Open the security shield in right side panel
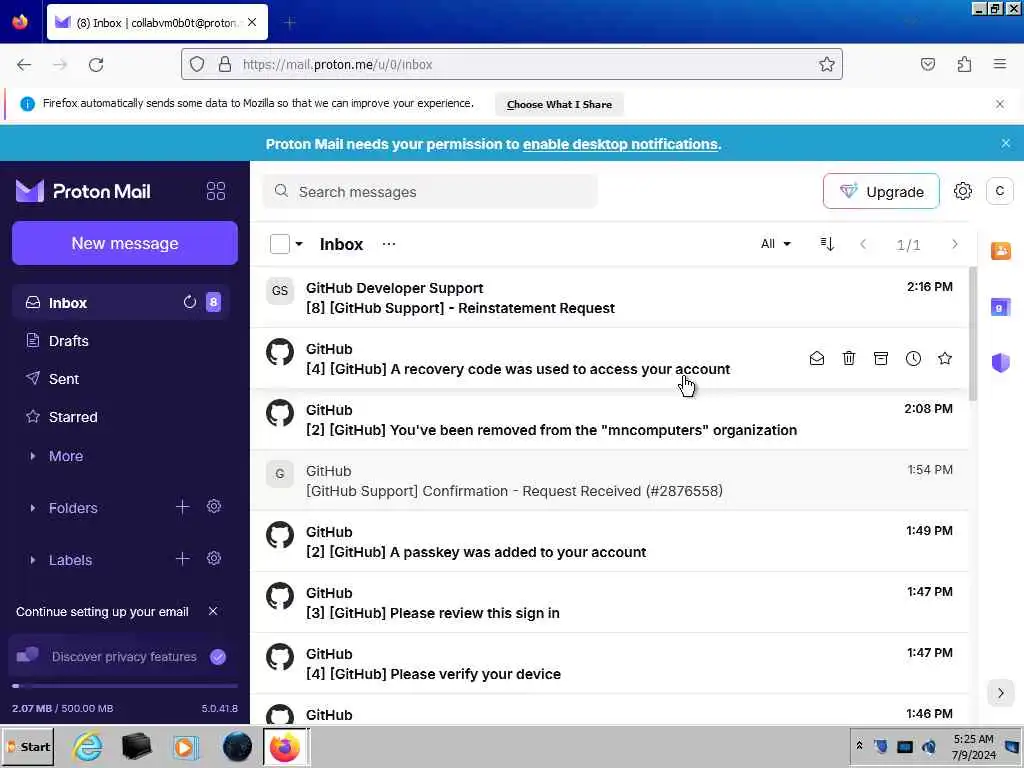 (x=1000, y=362)
